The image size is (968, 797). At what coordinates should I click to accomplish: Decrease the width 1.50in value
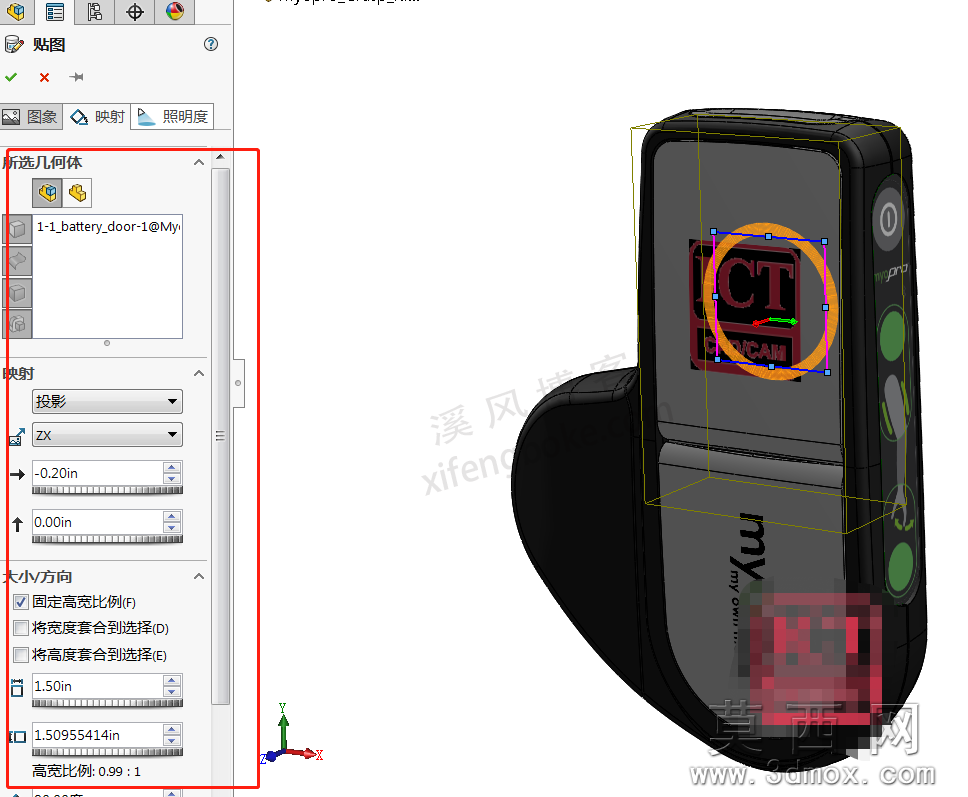pyautogui.click(x=172, y=692)
